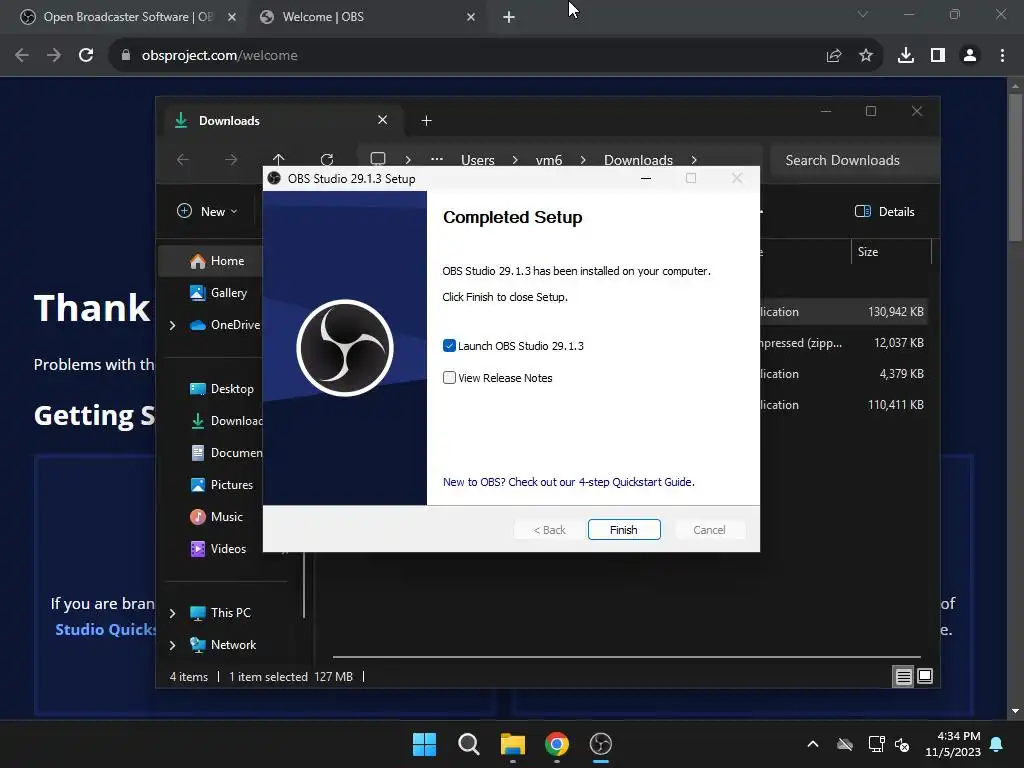Click Explorer back navigation arrow

click(x=183, y=160)
